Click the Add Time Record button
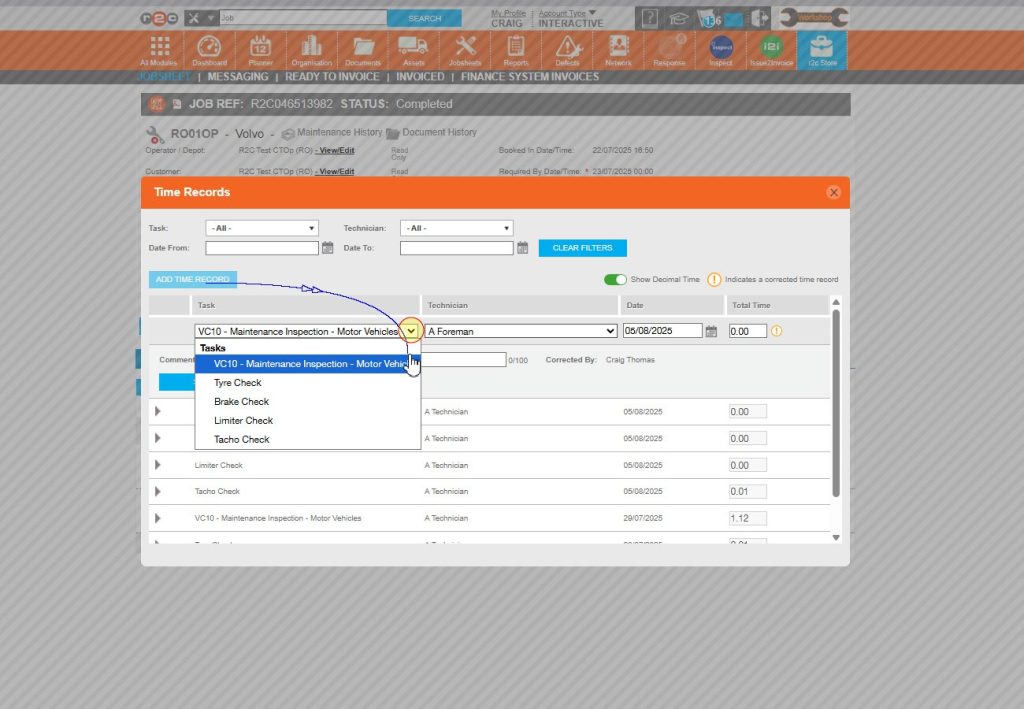Viewport: 1024px width, 709px height. pyautogui.click(x=193, y=279)
